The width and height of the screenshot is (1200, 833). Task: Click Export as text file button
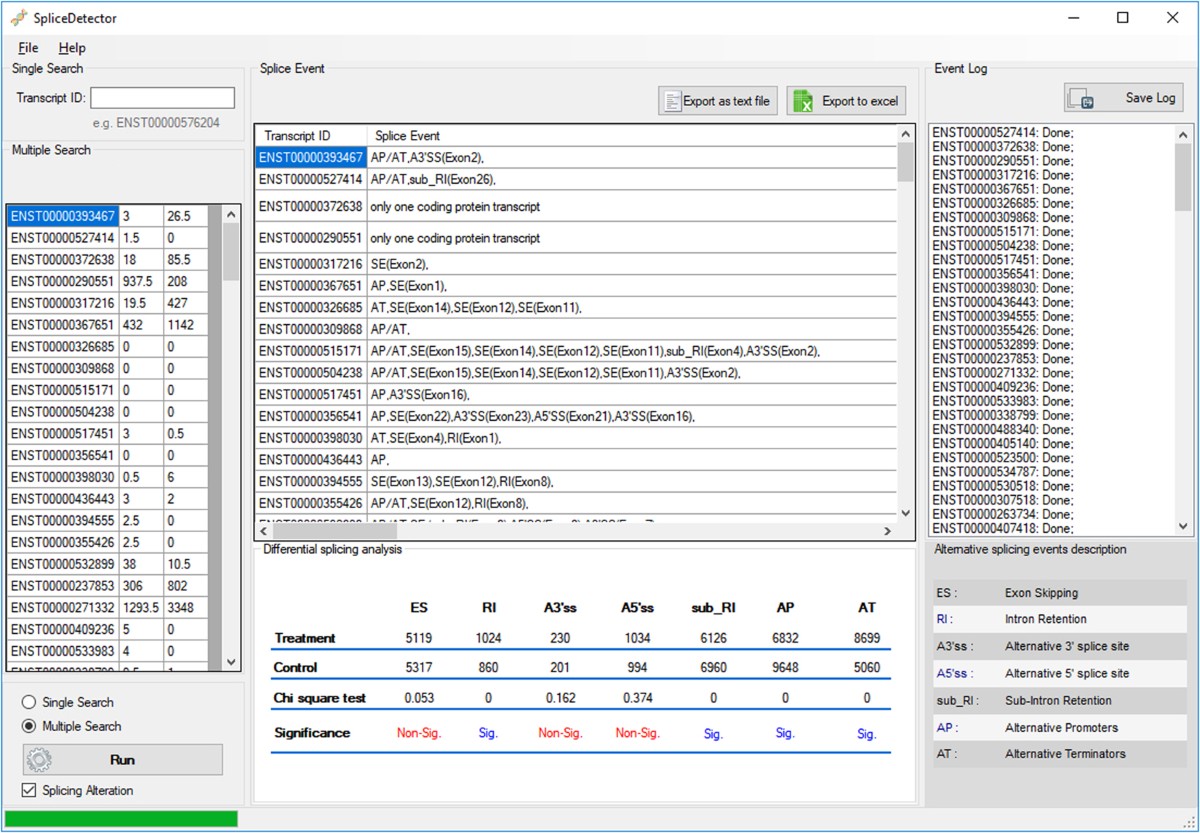click(717, 101)
